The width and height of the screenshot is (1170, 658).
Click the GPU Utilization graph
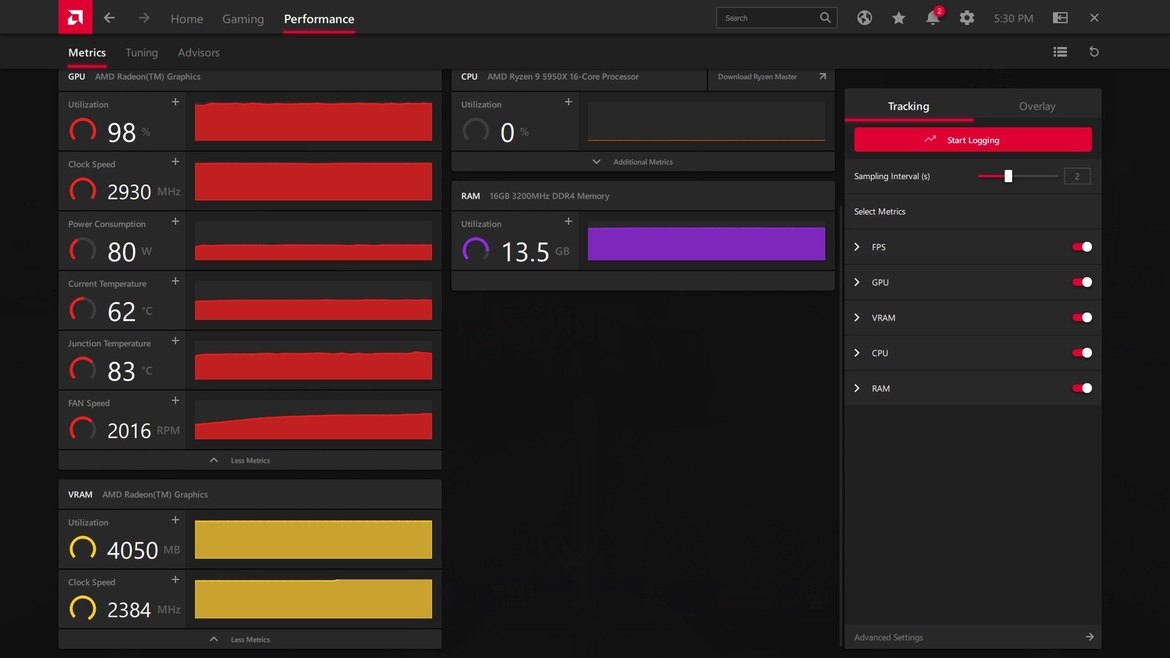(313, 121)
